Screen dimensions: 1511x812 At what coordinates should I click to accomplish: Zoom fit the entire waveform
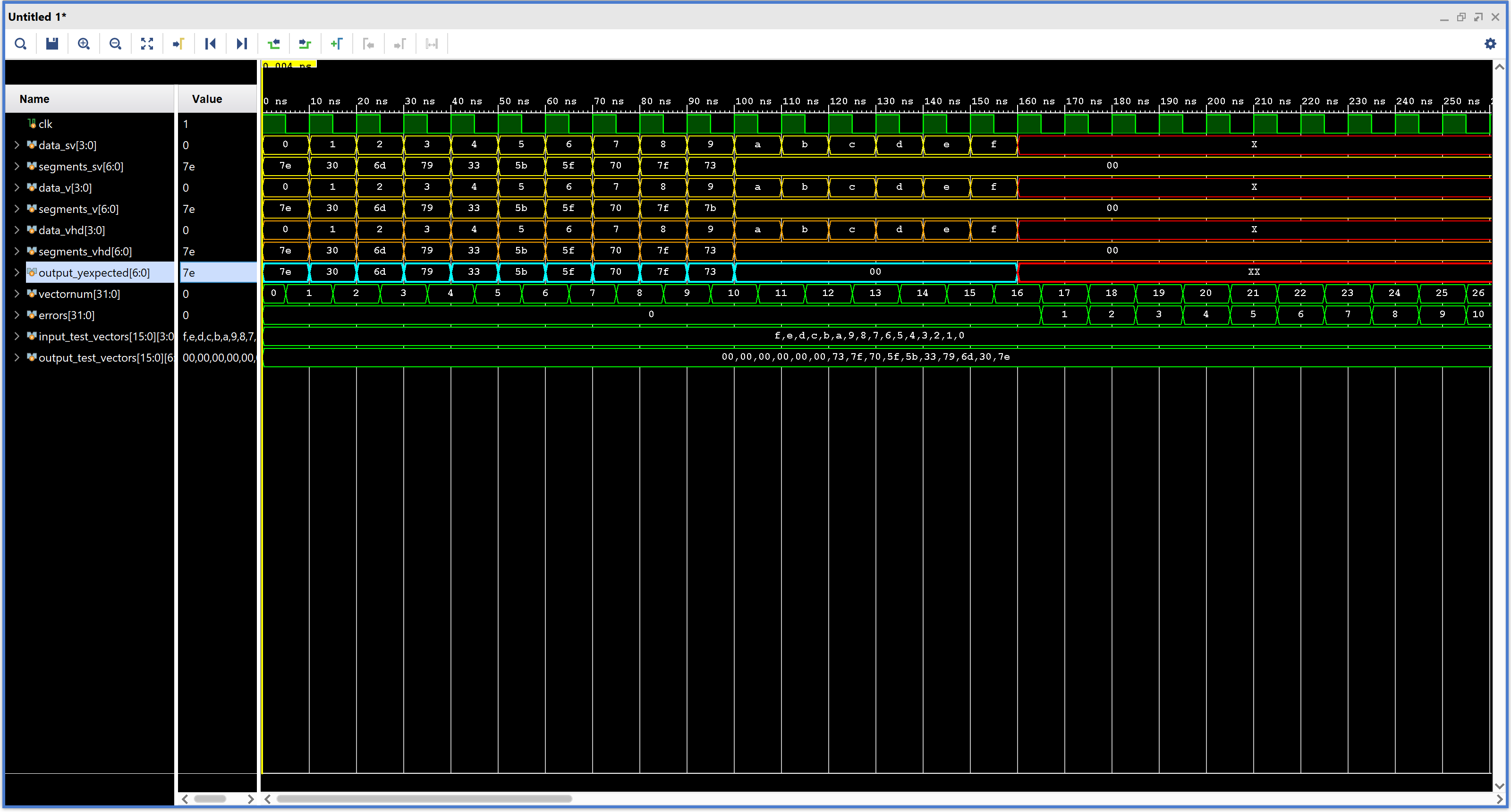(x=147, y=44)
